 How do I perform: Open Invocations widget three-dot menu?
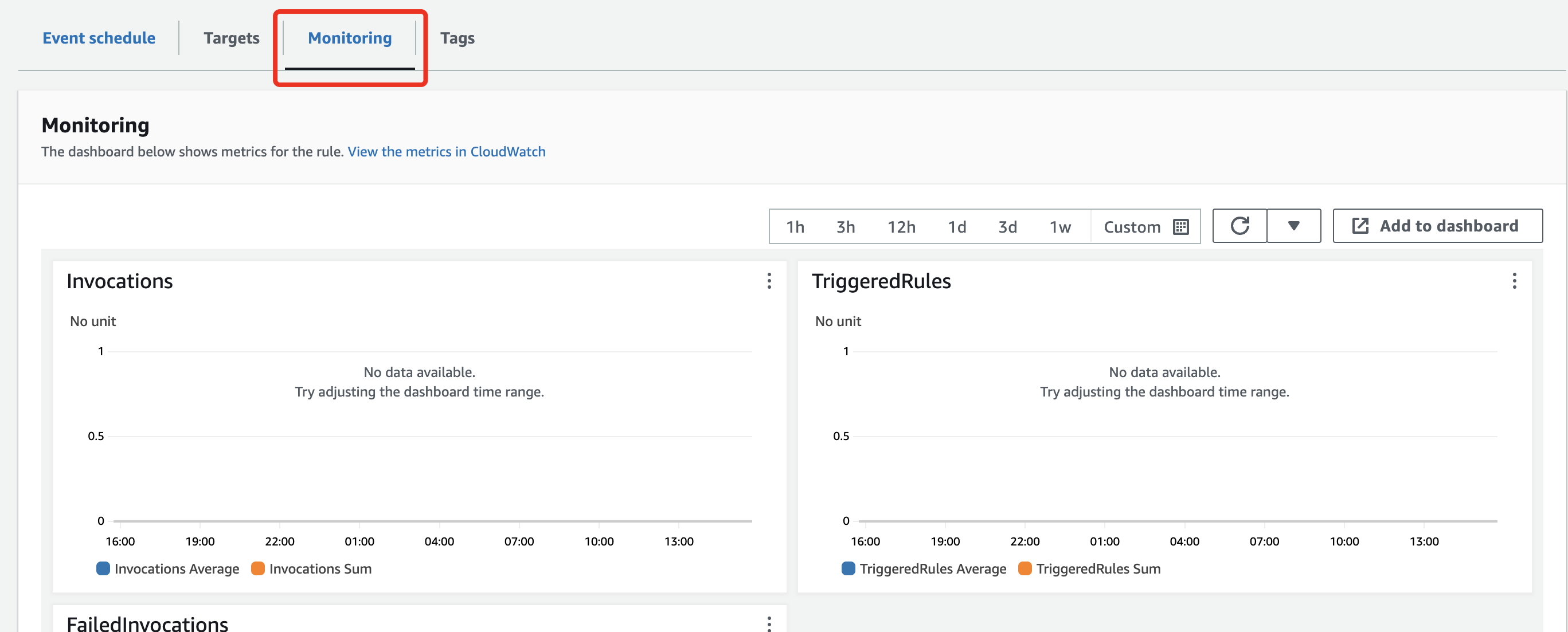[769, 280]
